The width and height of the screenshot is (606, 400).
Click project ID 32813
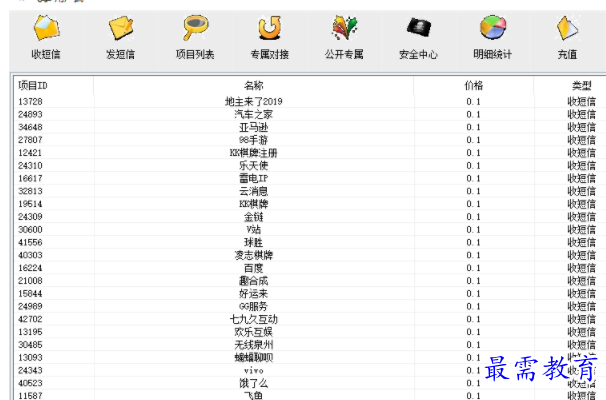click(x=30, y=191)
